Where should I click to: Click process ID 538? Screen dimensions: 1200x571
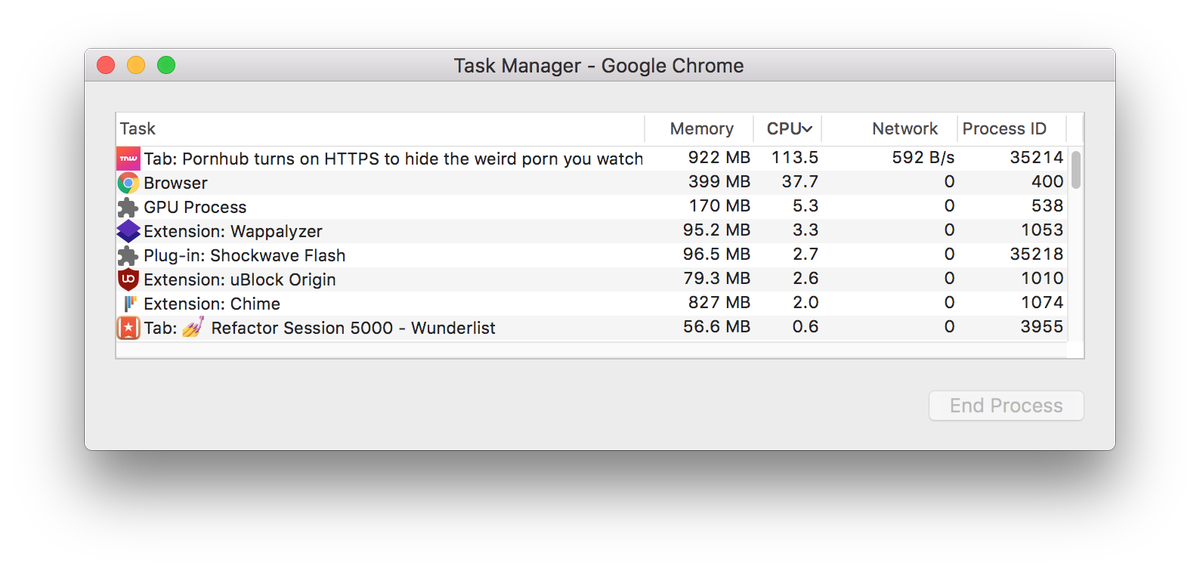click(x=1048, y=206)
